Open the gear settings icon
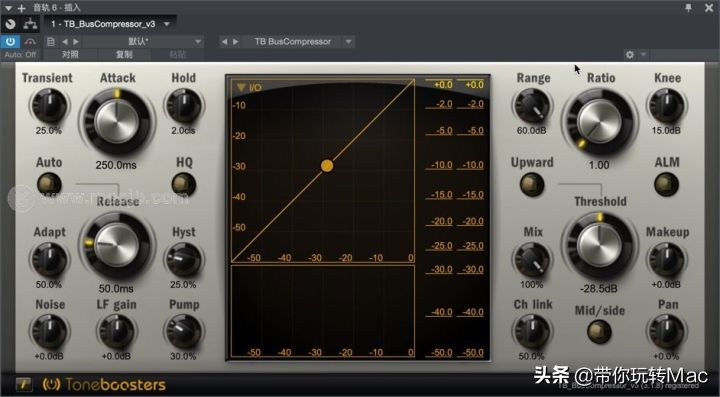 click(630, 55)
